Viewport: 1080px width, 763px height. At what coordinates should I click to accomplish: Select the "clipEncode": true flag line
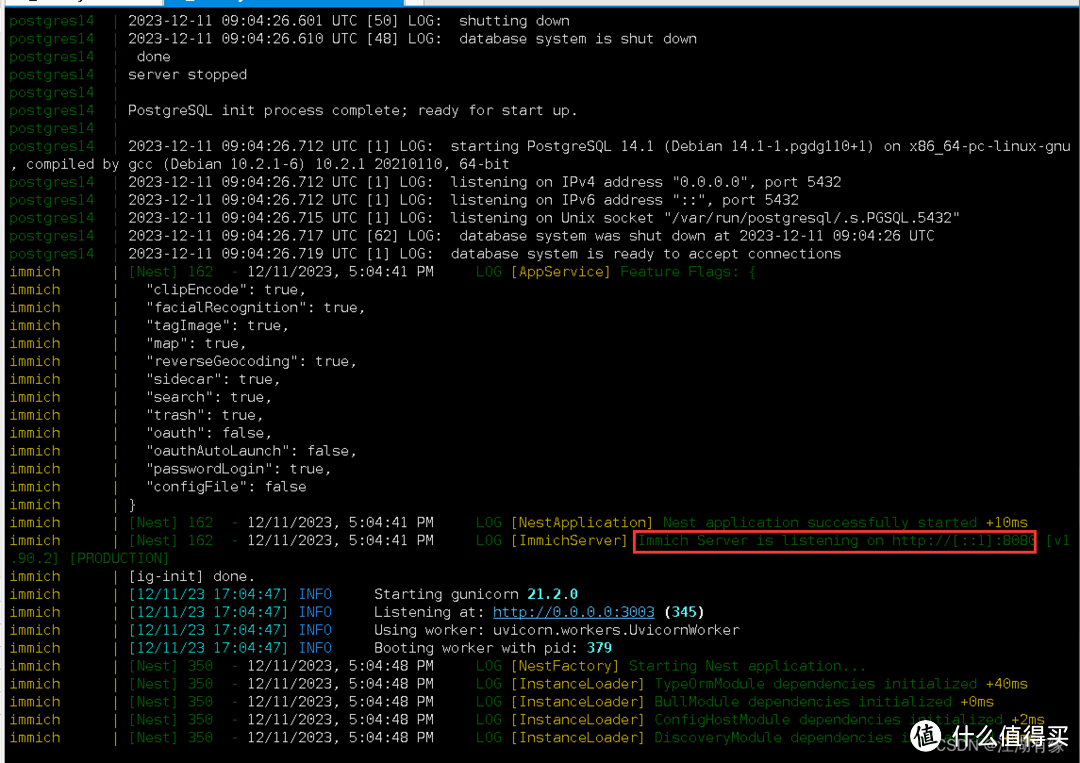tap(225, 289)
